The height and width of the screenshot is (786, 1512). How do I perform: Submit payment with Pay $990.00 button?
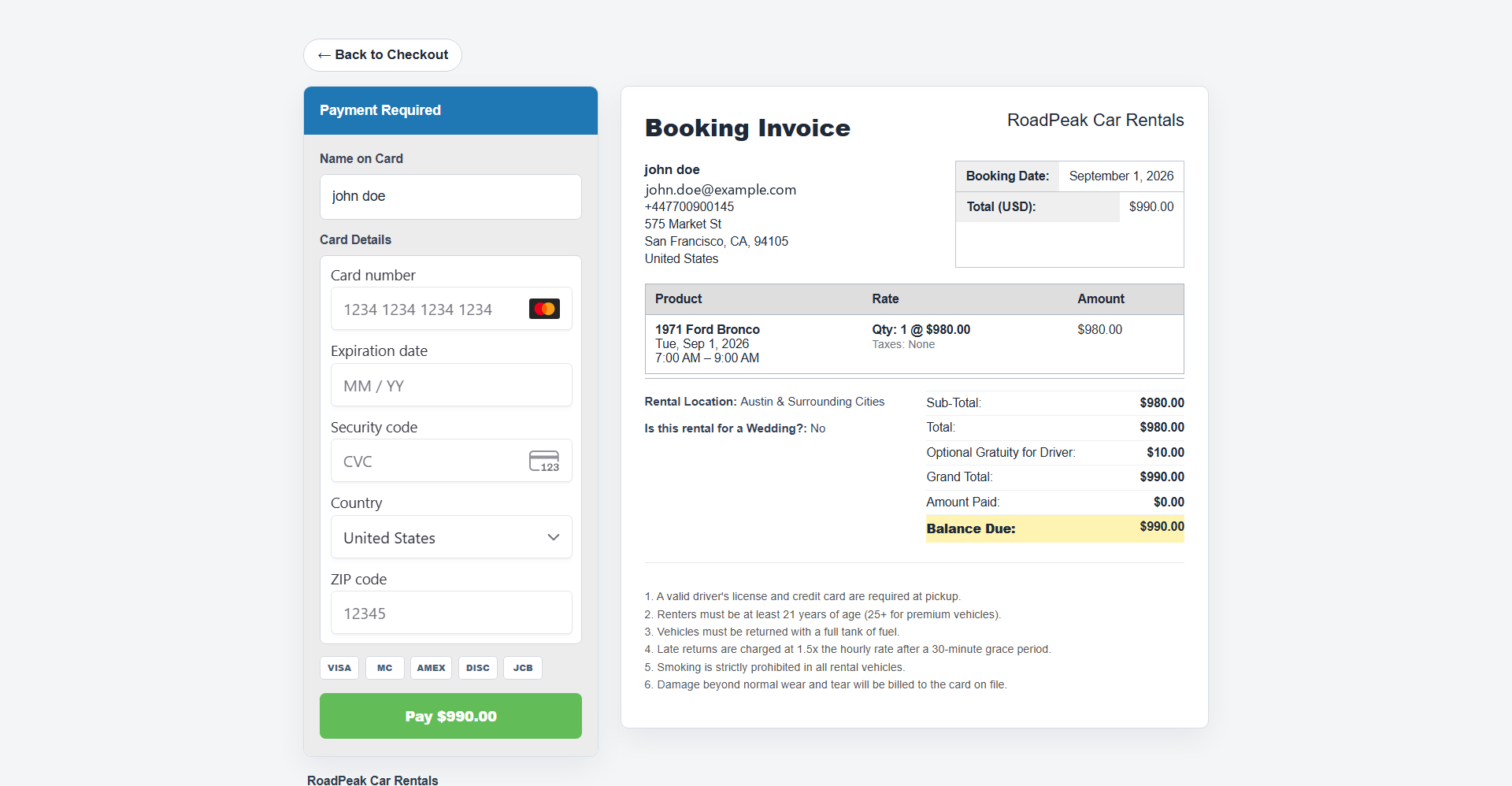450,716
